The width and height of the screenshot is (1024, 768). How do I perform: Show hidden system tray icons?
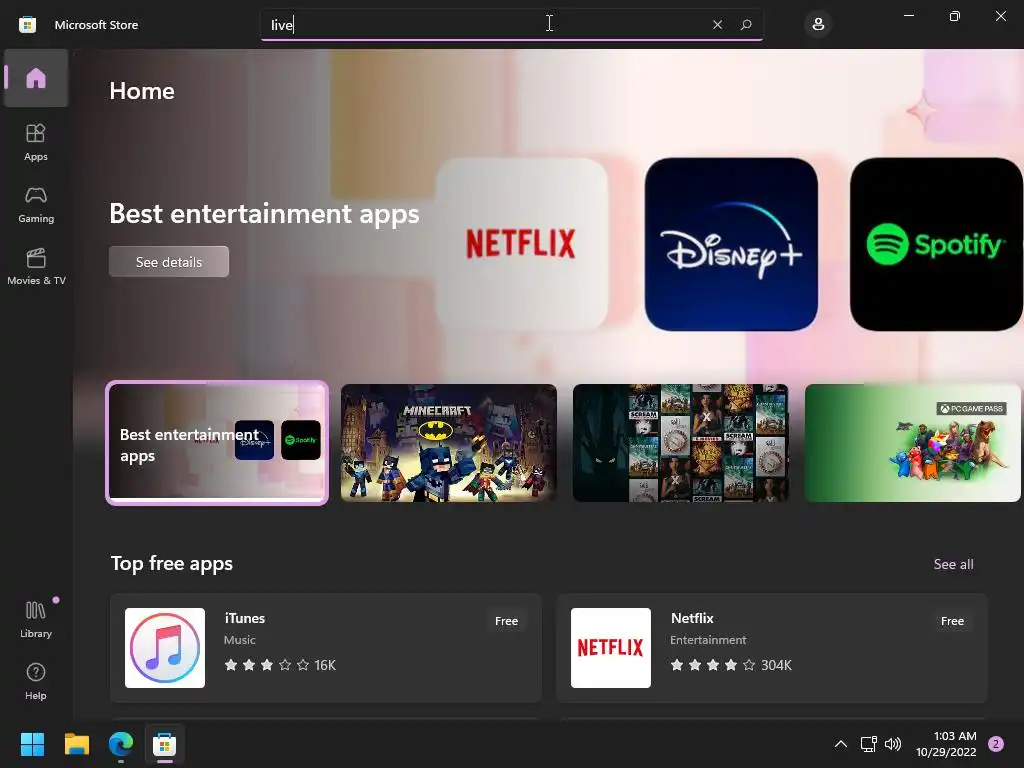coord(840,744)
